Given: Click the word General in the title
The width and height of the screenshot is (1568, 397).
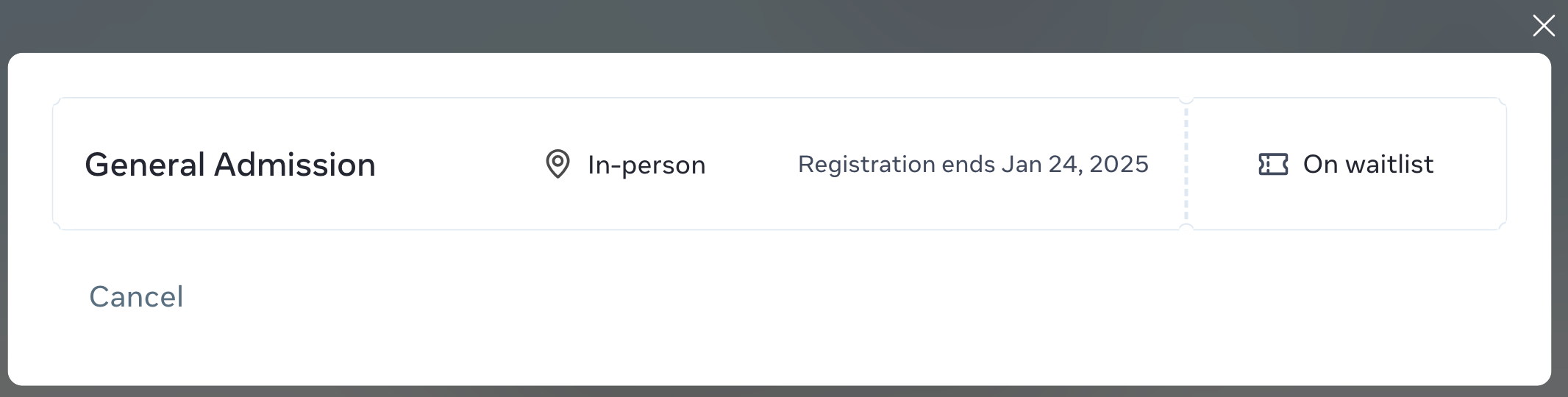Looking at the screenshot, I should [145, 165].
